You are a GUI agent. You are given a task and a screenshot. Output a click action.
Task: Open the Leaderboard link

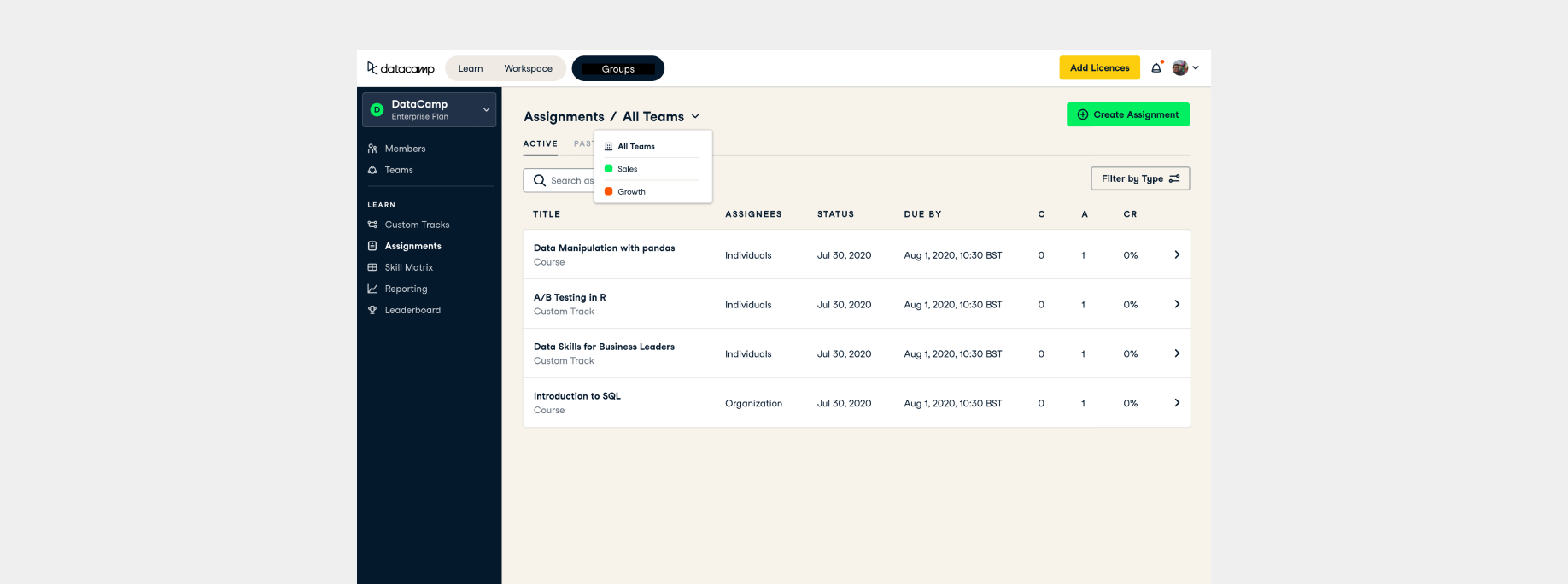[412, 310]
